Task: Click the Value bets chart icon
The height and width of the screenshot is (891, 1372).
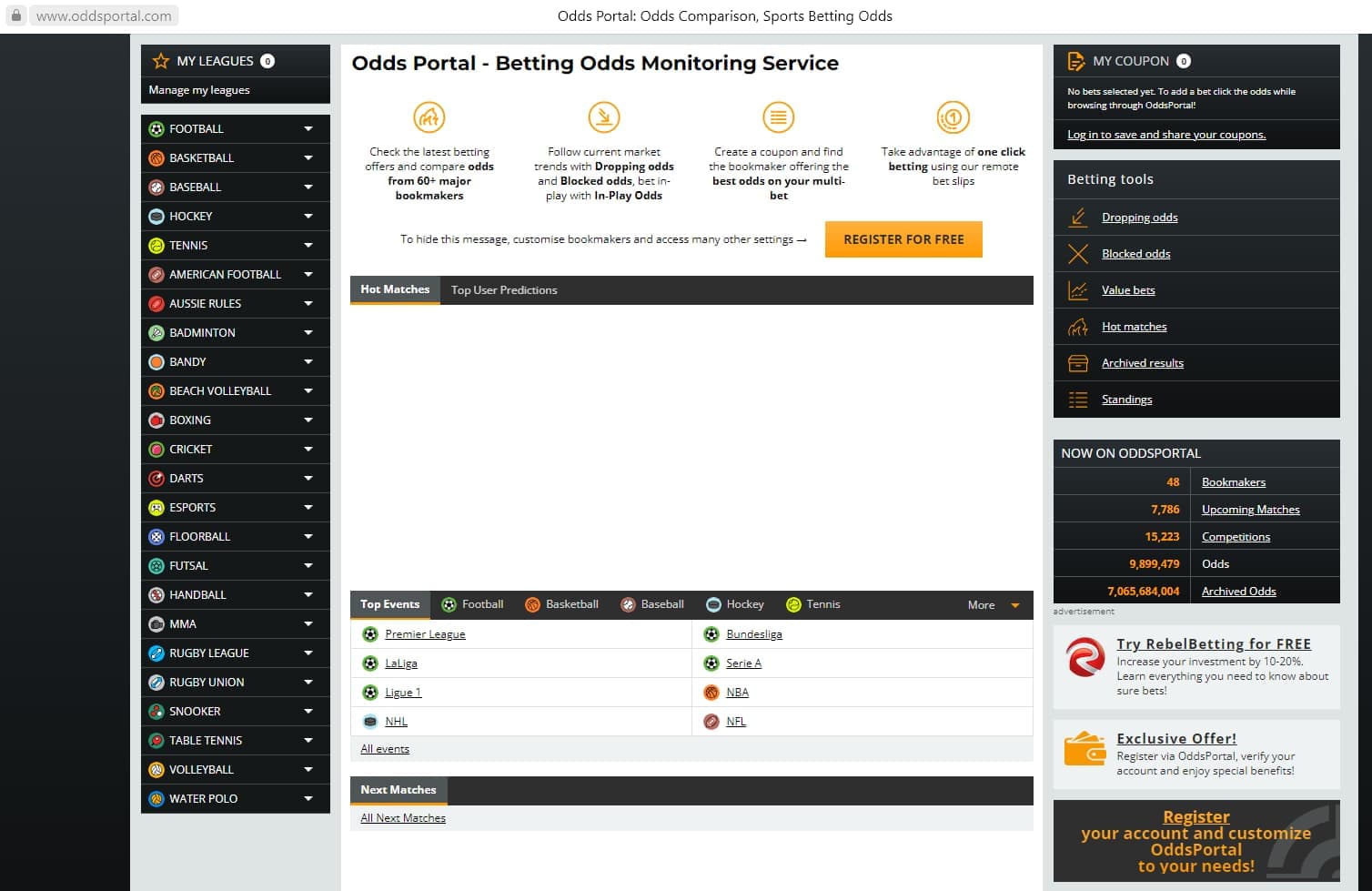Action: click(1078, 290)
